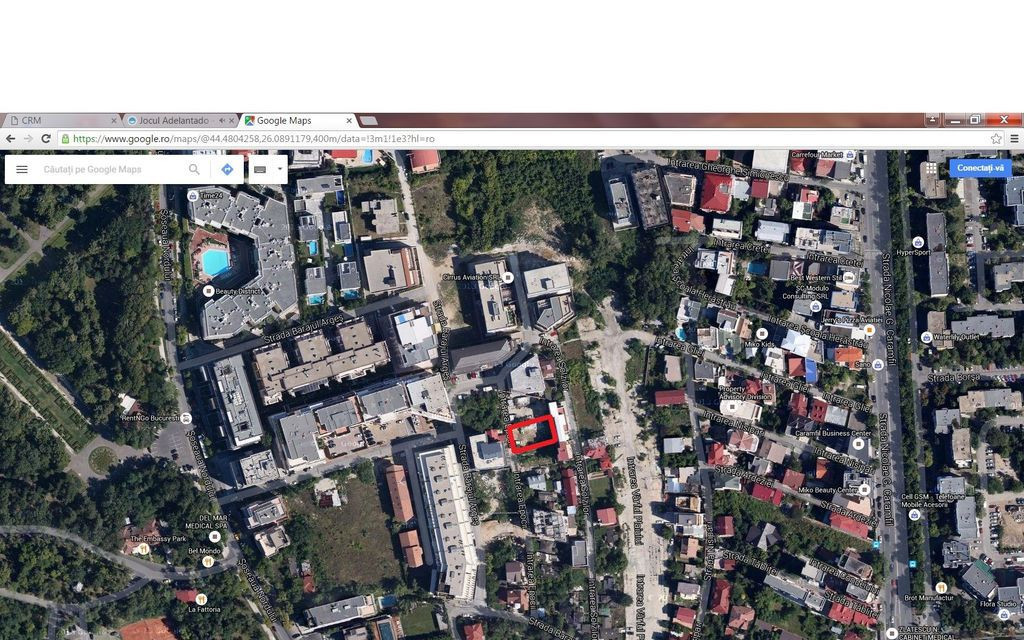This screenshot has width=1024, height=640.
Task: Expand the keyboard input method dropdown arrow
Action: (x=279, y=169)
